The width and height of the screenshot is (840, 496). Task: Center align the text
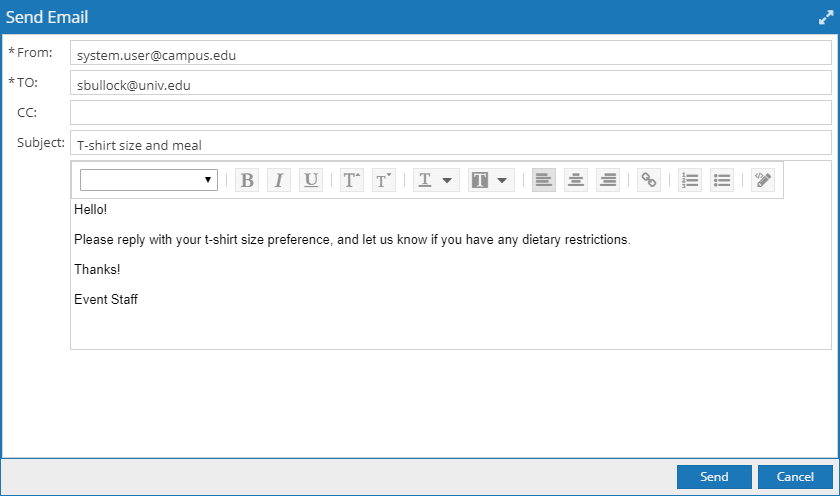click(x=576, y=180)
